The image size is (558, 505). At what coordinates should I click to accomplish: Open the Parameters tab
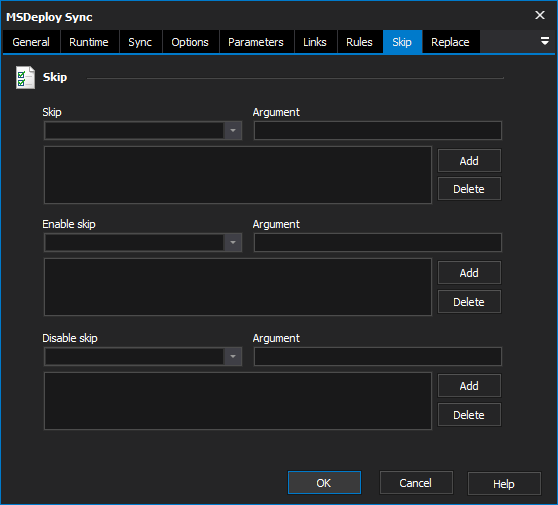point(256,42)
